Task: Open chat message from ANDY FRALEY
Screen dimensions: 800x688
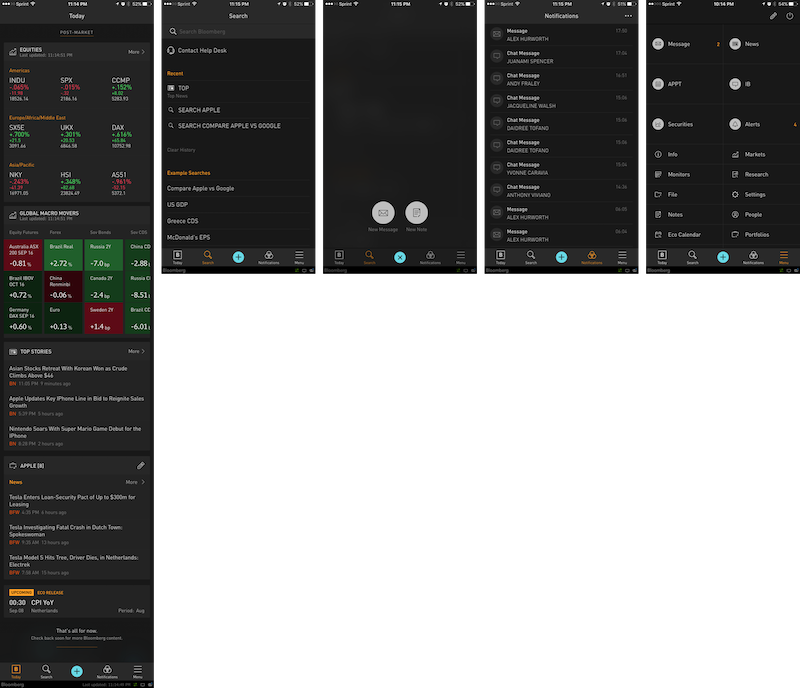Action: point(561,79)
